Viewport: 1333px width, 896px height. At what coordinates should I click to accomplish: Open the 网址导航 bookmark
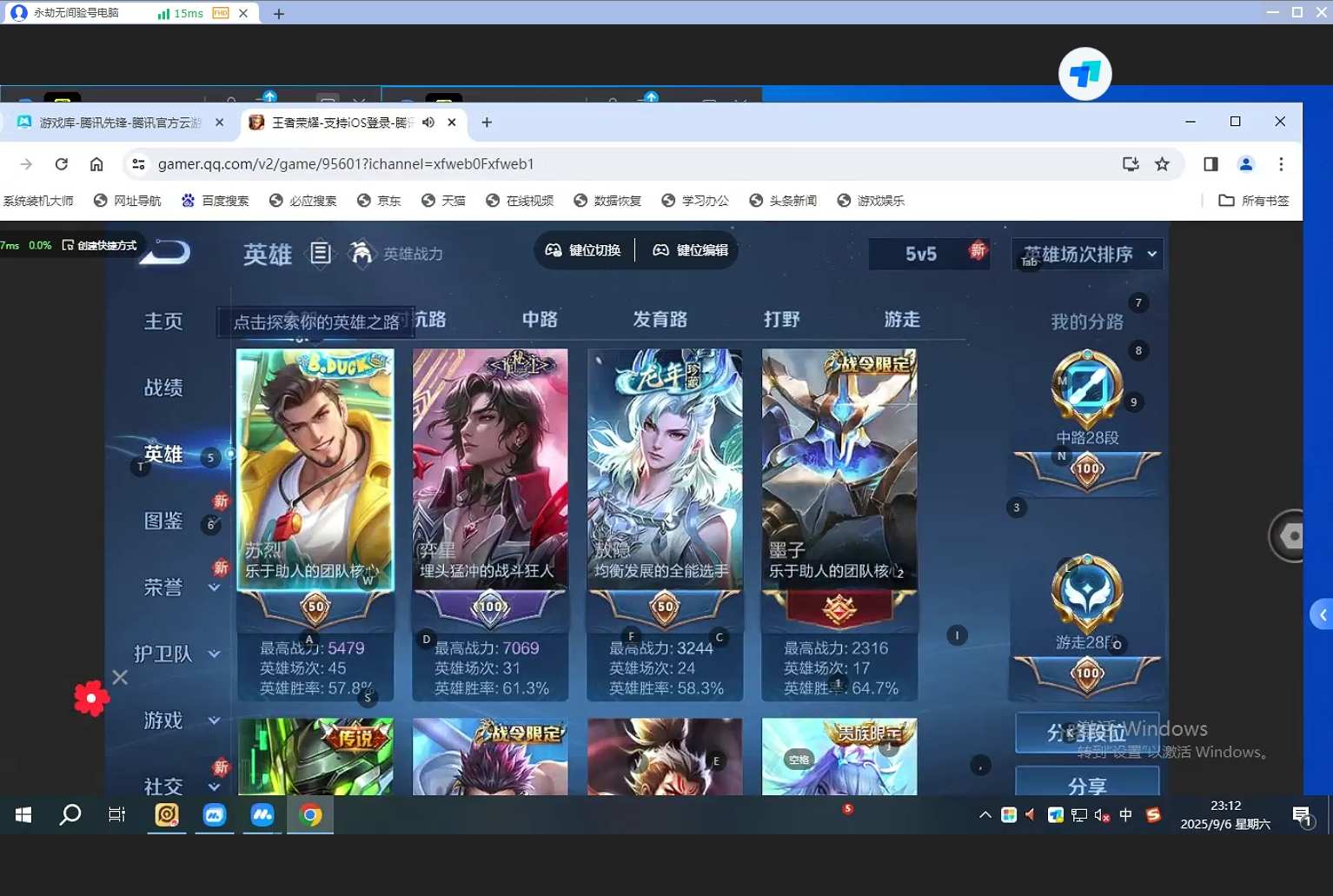pos(127,201)
